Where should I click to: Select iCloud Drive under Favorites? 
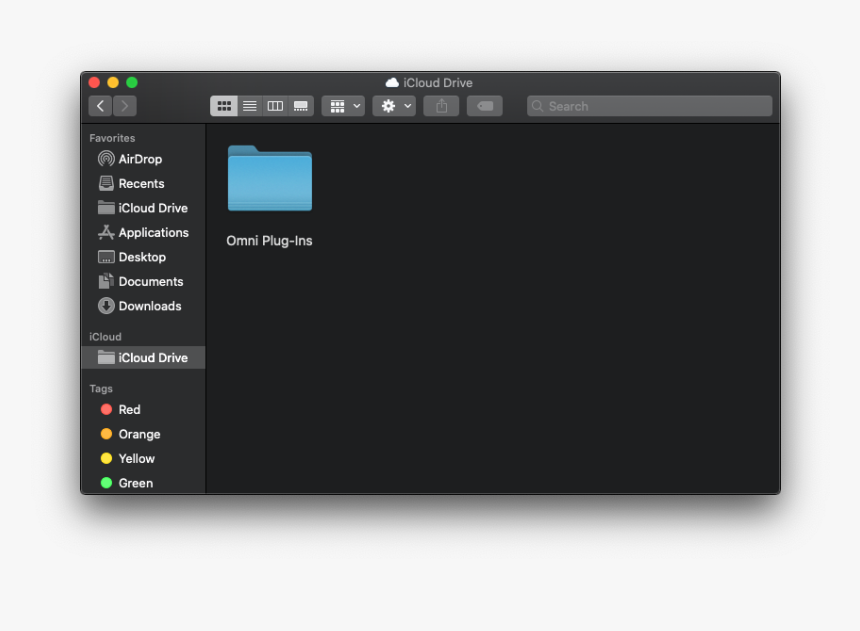(144, 208)
